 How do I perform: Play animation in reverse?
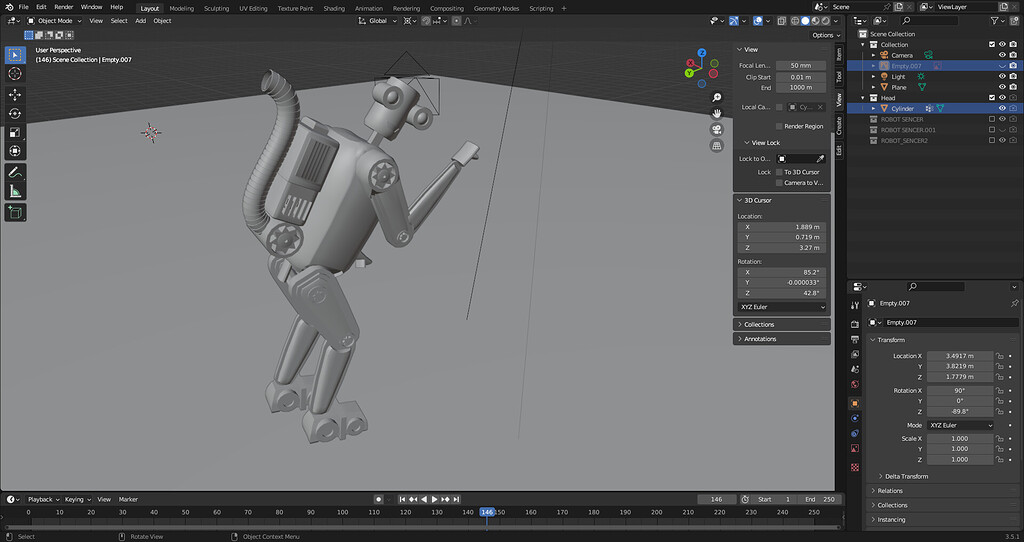[424, 500]
